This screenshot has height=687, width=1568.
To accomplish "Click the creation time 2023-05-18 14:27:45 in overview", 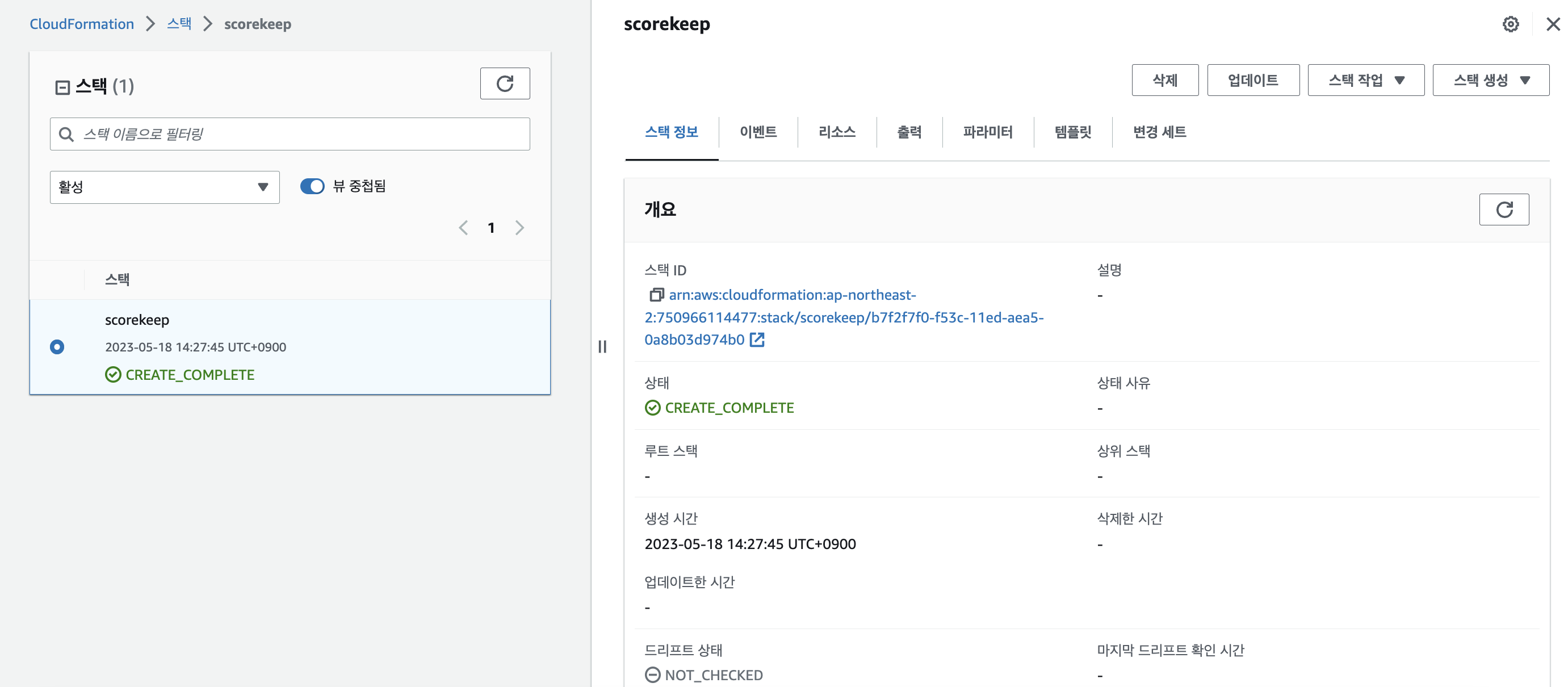I will click(x=750, y=544).
